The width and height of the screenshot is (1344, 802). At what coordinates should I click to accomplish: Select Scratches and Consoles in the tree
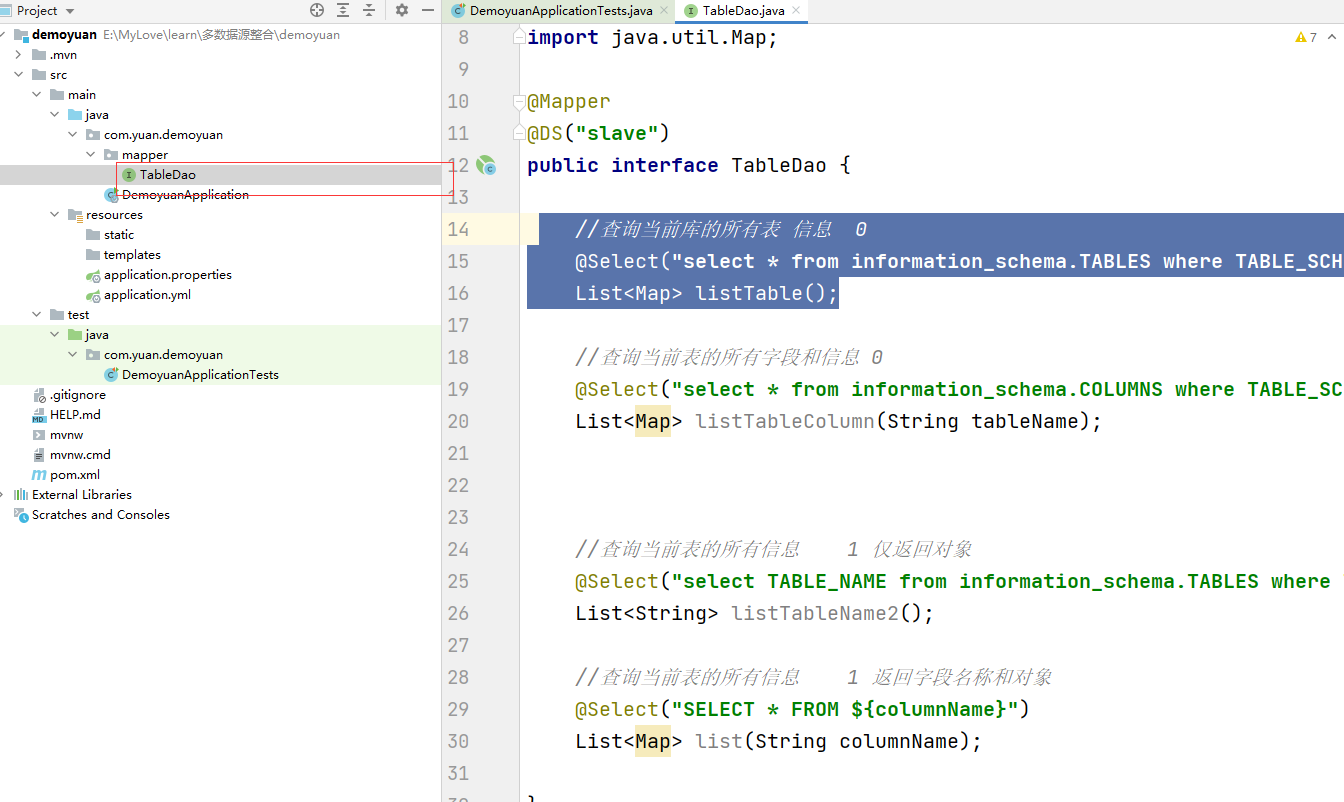[100, 514]
